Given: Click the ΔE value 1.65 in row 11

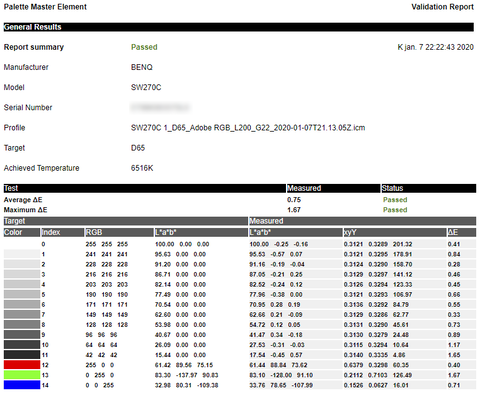Looking at the screenshot, I should click(x=454, y=355).
